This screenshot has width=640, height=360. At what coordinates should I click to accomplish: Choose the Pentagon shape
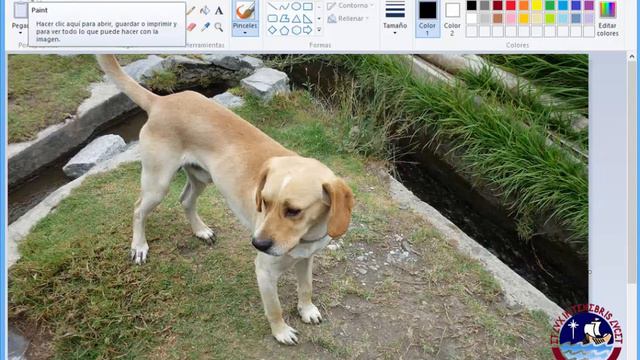[284, 30]
